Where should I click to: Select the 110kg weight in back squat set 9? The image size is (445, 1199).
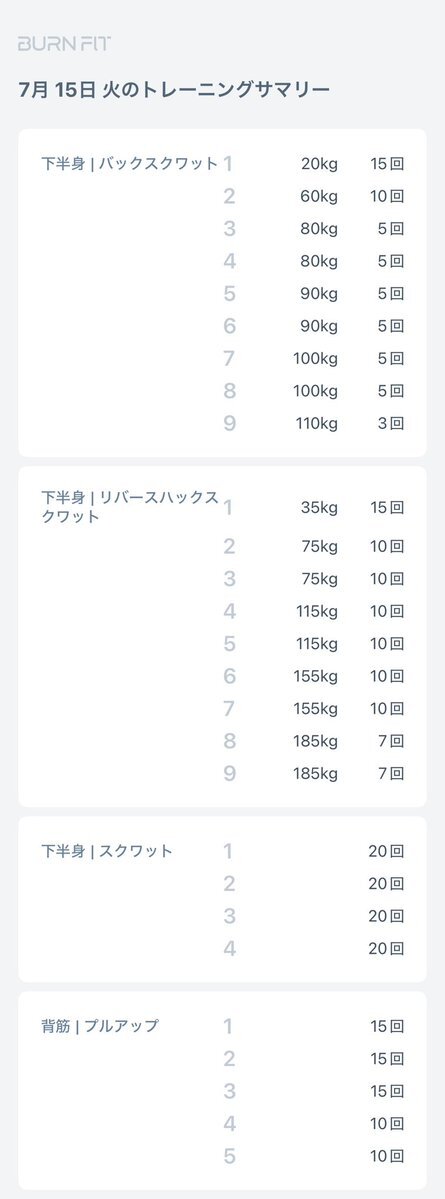pos(317,424)
